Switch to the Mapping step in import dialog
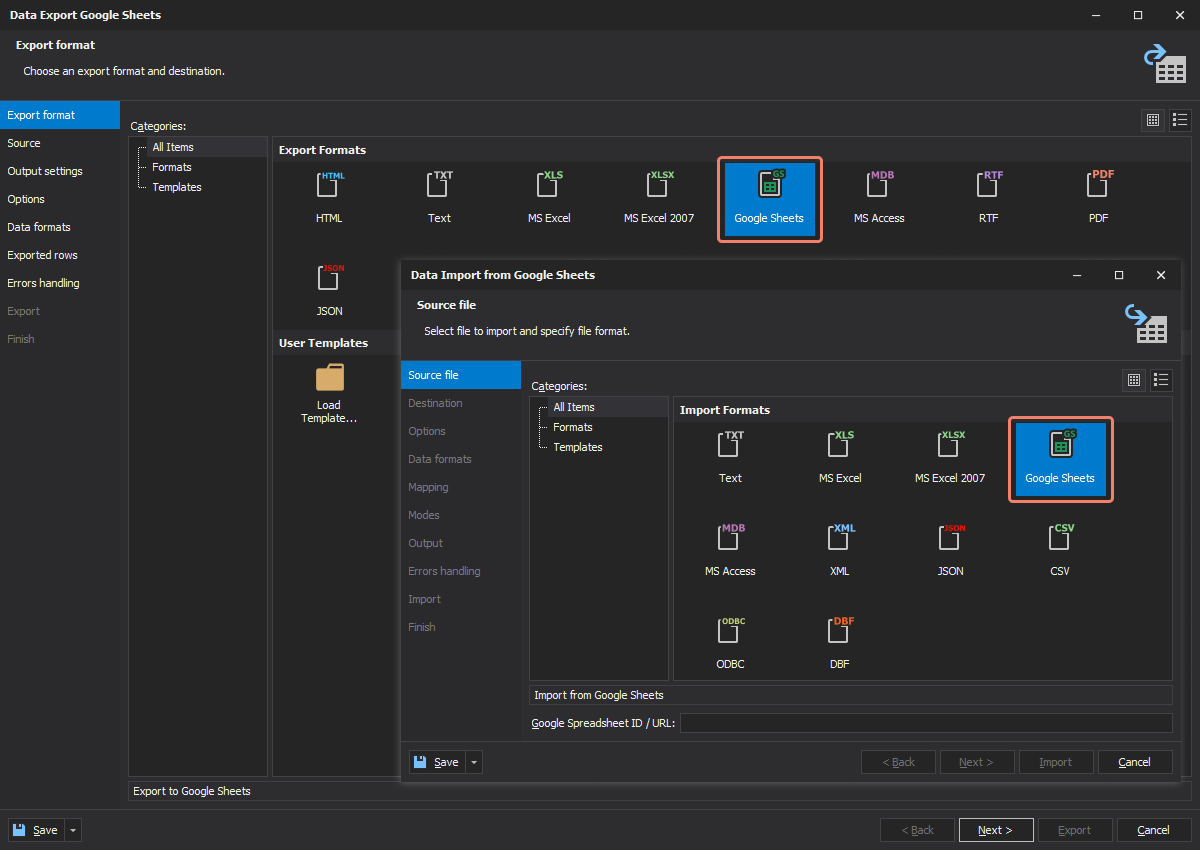 (x=428, y=487)
